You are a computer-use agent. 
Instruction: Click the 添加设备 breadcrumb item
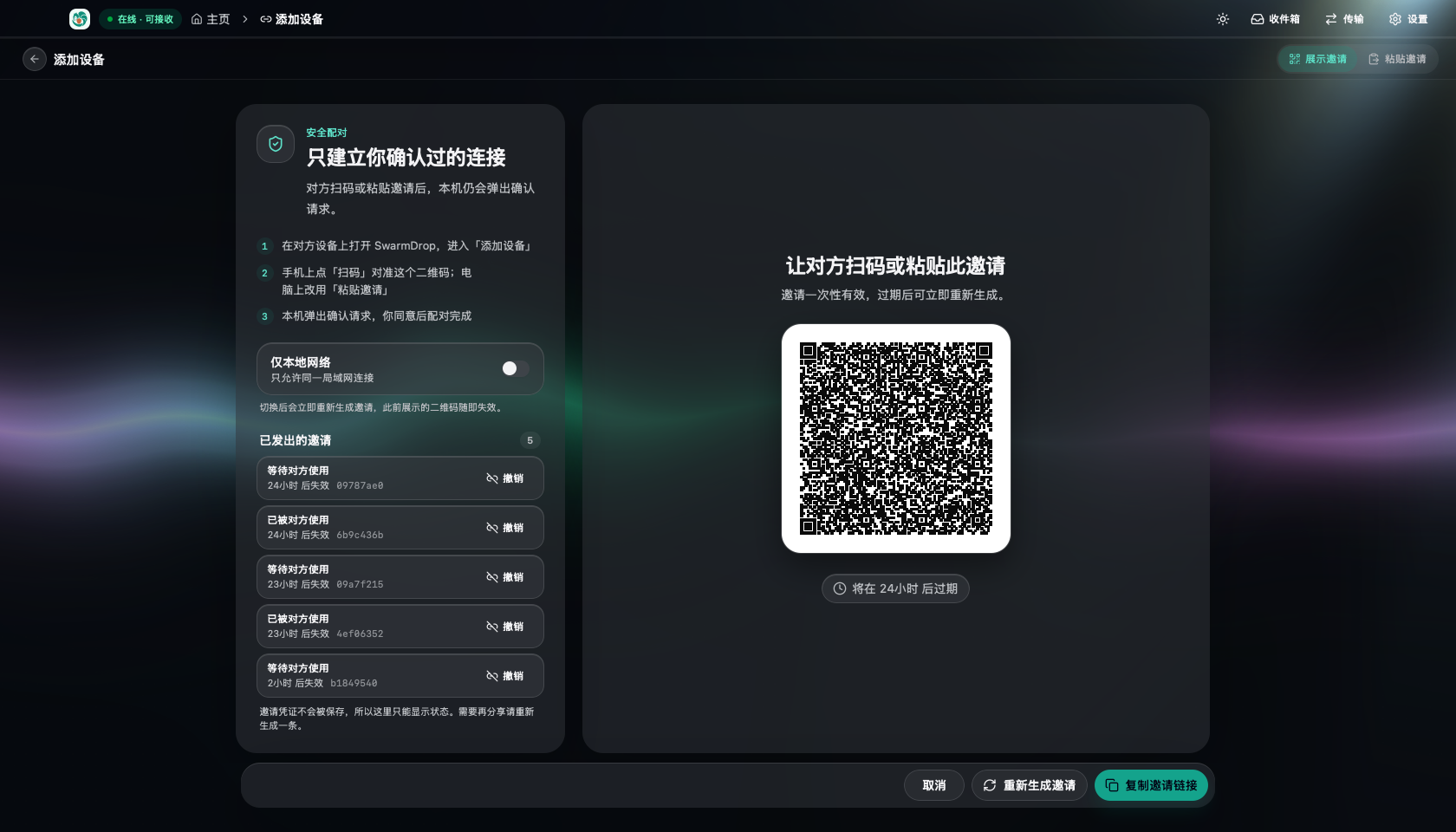pos(291,19)
